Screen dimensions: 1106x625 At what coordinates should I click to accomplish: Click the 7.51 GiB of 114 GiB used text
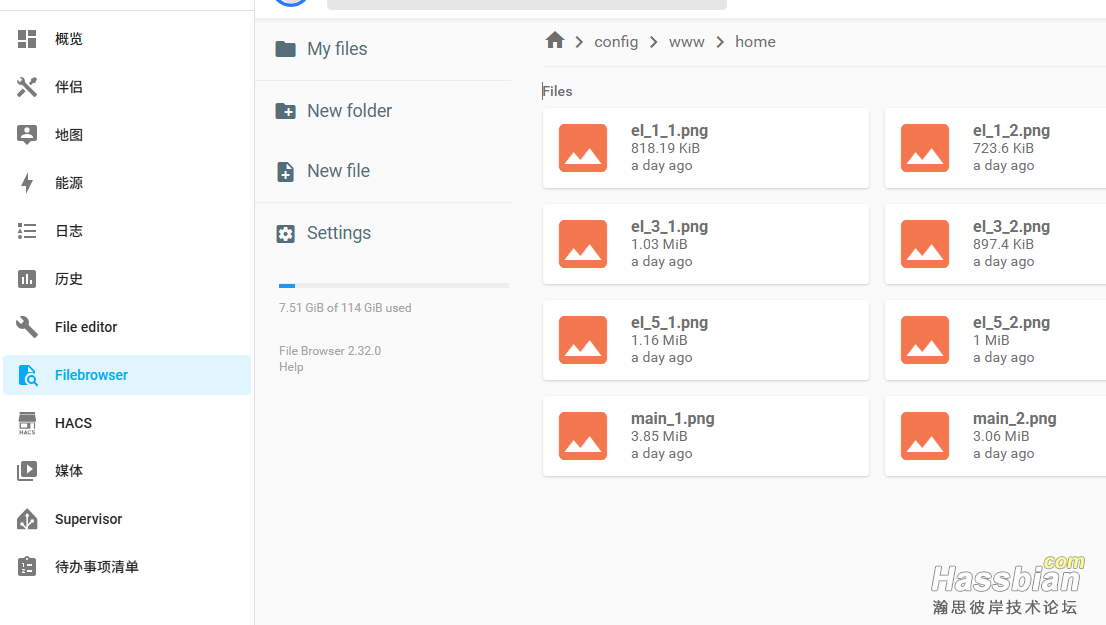click(x=345, y=308)
